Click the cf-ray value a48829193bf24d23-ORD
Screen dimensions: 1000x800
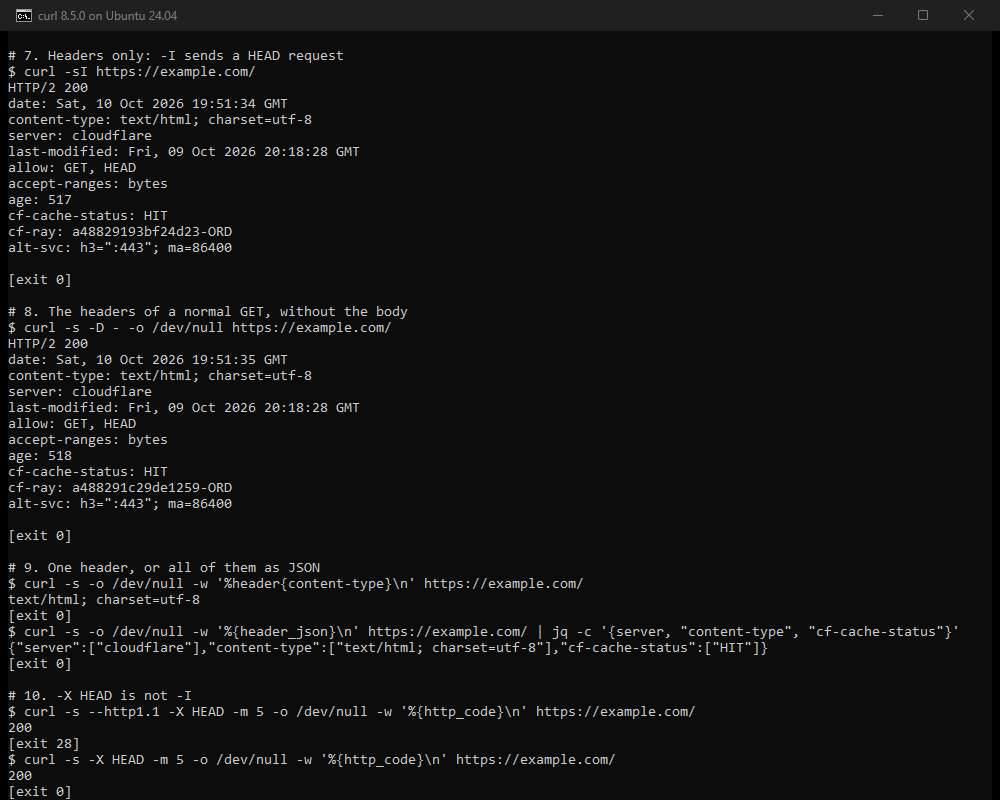click(x=152, y=232)
